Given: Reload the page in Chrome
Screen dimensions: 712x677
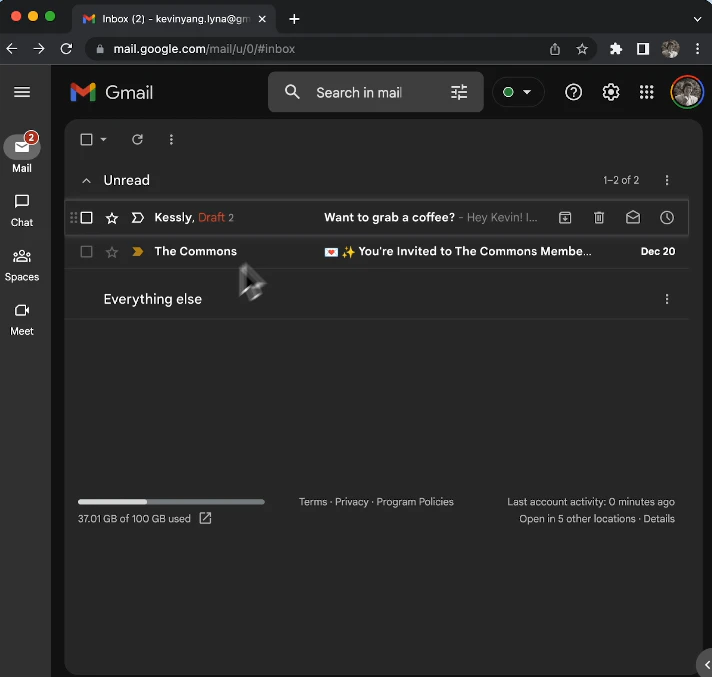Looking at the screenshot, I should [66, 49].
